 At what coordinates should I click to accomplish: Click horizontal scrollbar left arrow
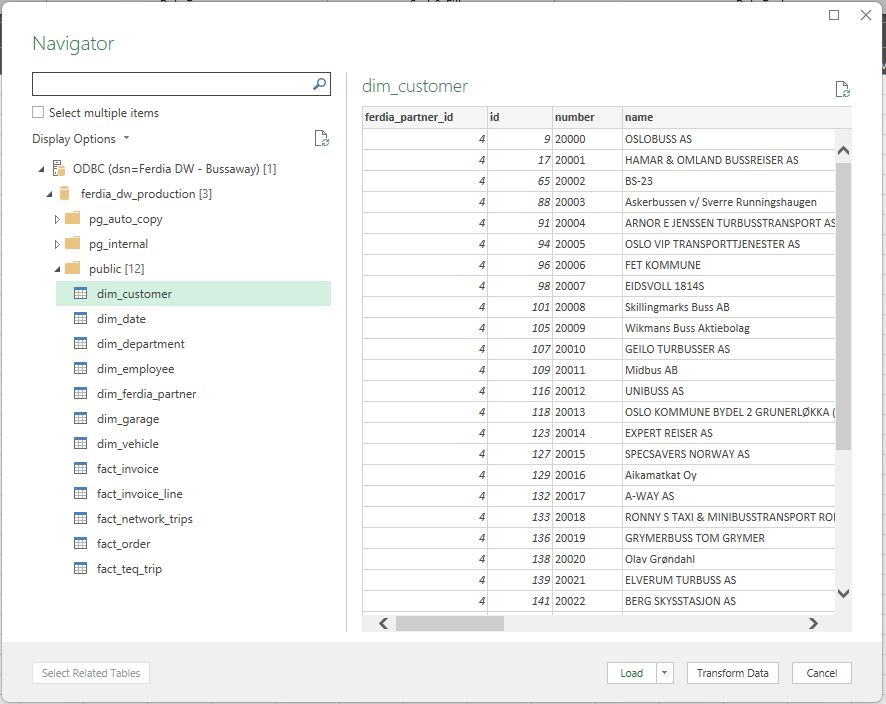pyautogui.click(x=384, y=623)
